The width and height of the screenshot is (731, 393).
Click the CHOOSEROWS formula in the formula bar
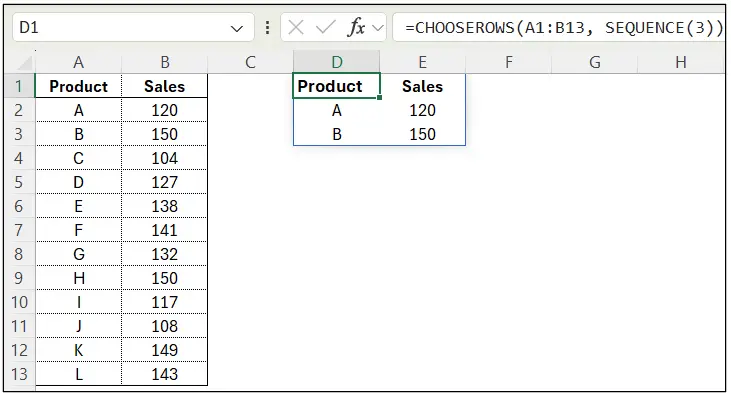click(563, 28)
